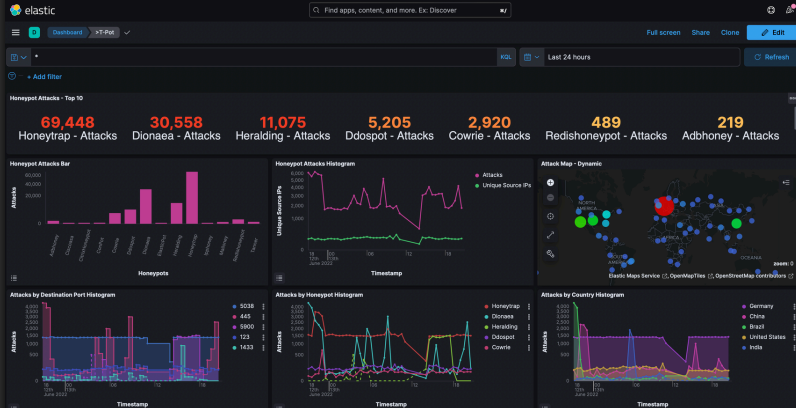Zoom in on the Attack Map
Image resolution: width=796 pixels, height=408 pixels.
(550, 182)
